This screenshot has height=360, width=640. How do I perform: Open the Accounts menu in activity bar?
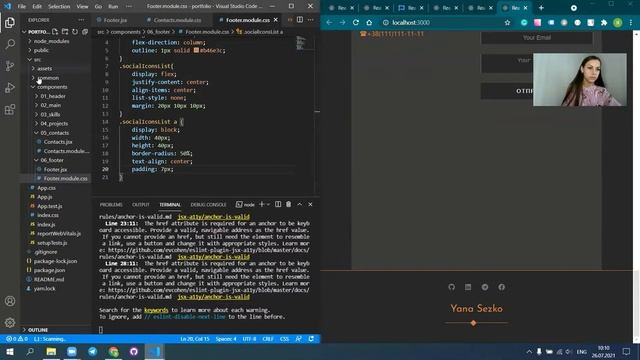click(10, 301)
